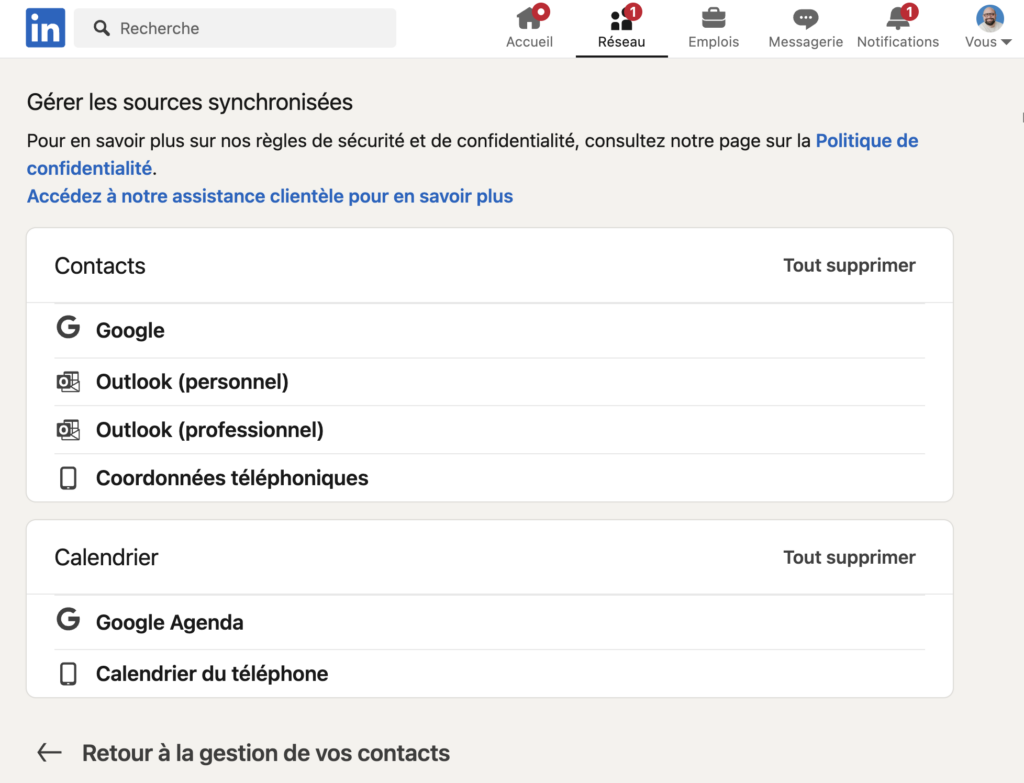Image resolution: width=1024 pixels, height=783 pixels.
Task: Click Tout supprimer for Calendrier
Action: (849, 557)
